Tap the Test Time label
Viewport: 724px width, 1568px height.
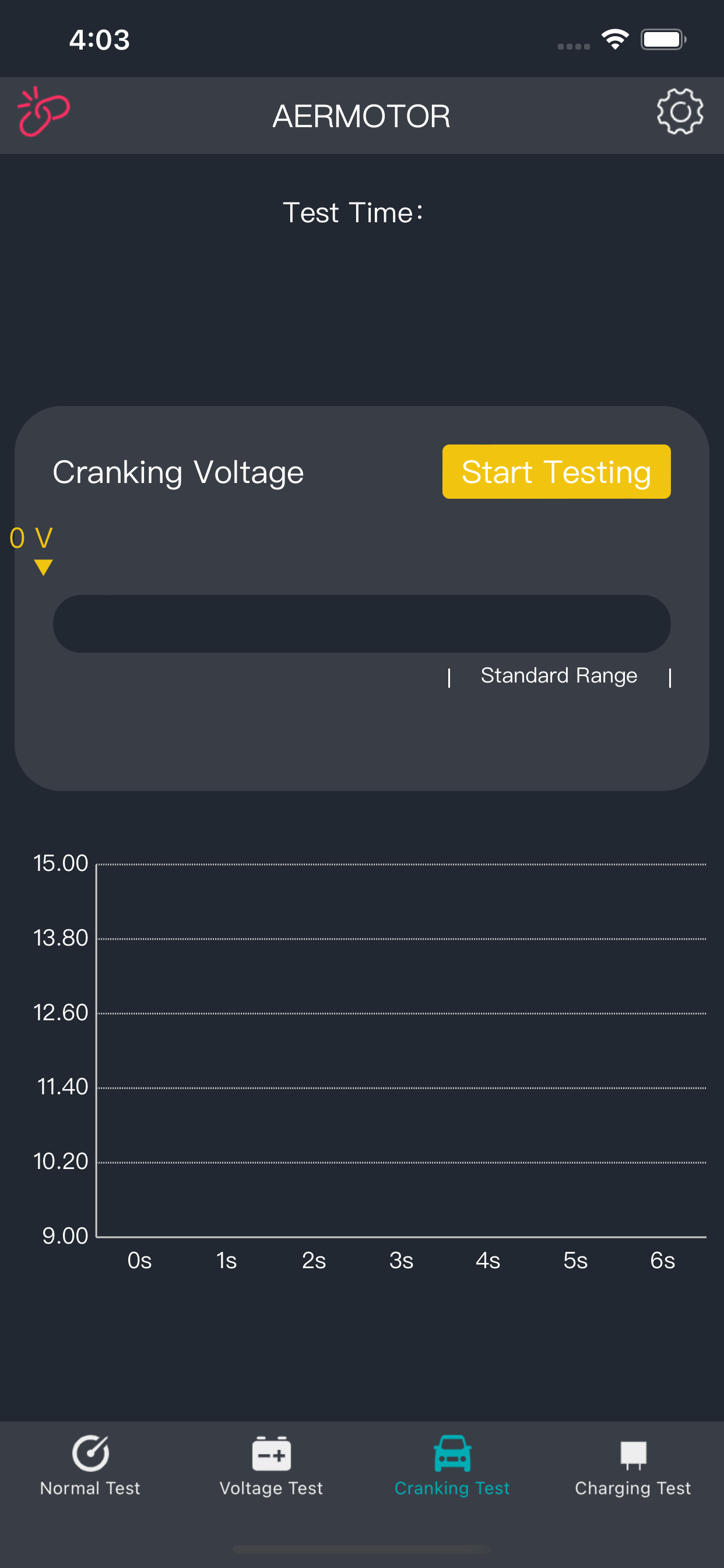353,213
